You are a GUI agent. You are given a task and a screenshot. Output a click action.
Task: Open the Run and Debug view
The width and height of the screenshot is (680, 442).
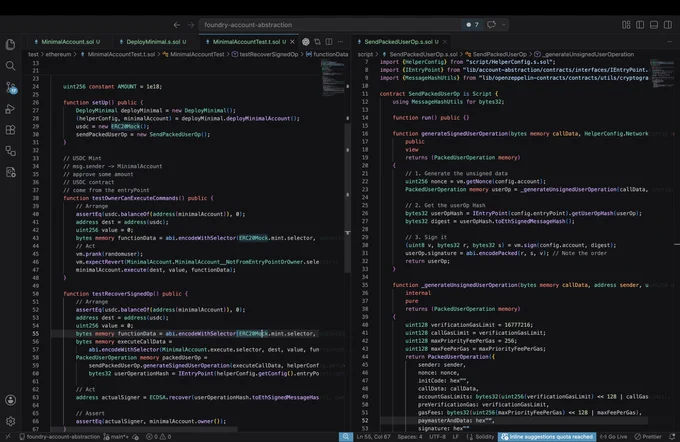10,108
